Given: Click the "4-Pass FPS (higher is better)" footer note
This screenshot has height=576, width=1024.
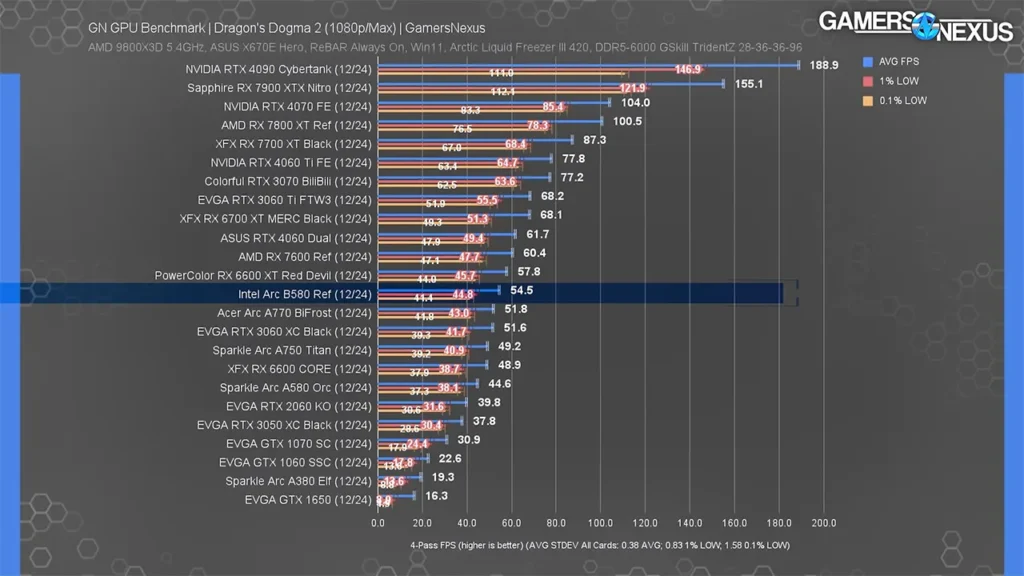Looking at the screenshot, I should [x=600, y=545].
